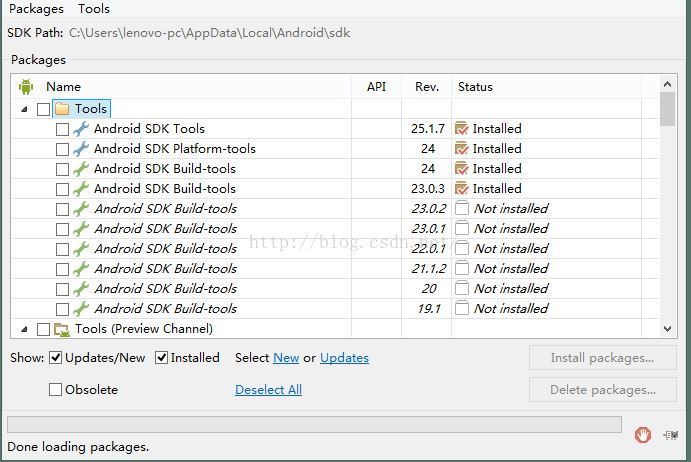Check the Tools (Preview Channel) checkbox
Screen dimensions: 691x462
pos(43,329)
